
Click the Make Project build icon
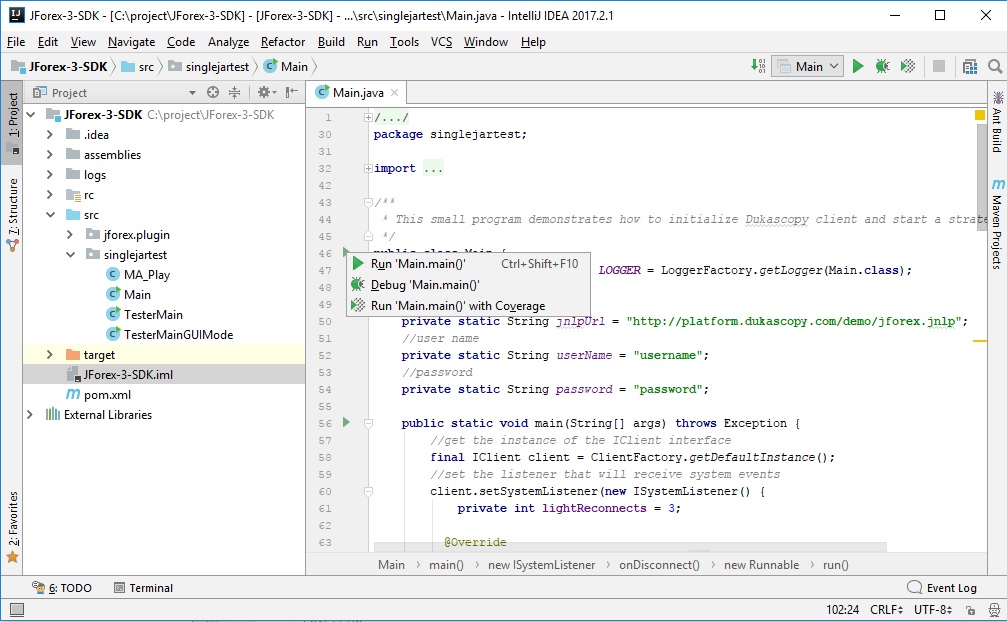coord(758,66)
